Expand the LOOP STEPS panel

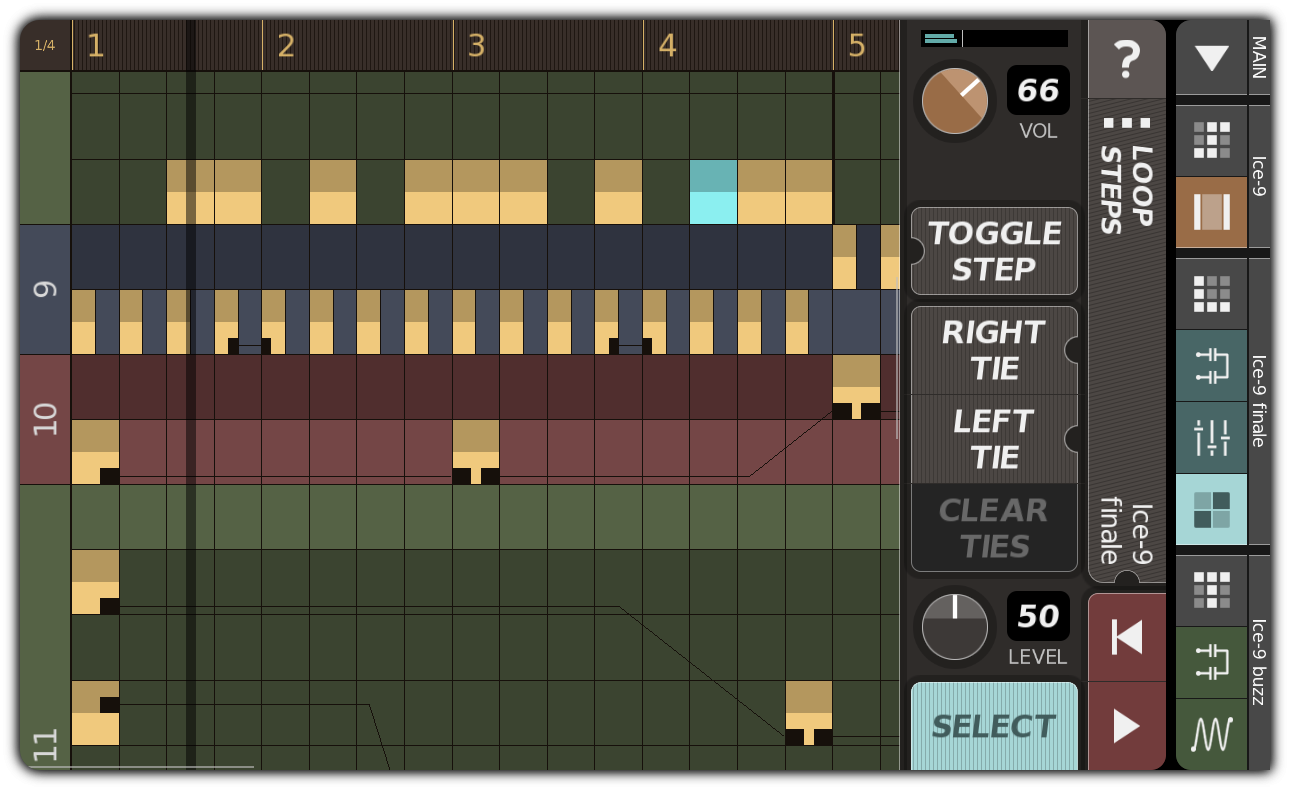[x=1127, y=125]
